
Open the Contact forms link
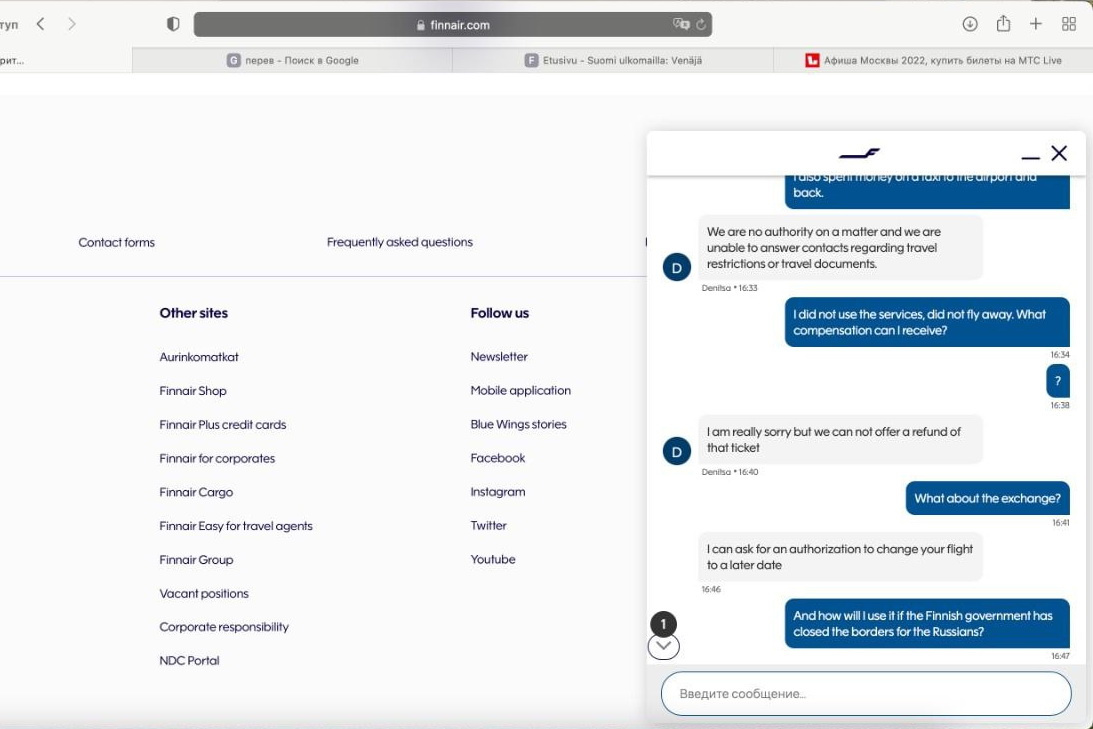pyautogui.click(x=116, y=243)
